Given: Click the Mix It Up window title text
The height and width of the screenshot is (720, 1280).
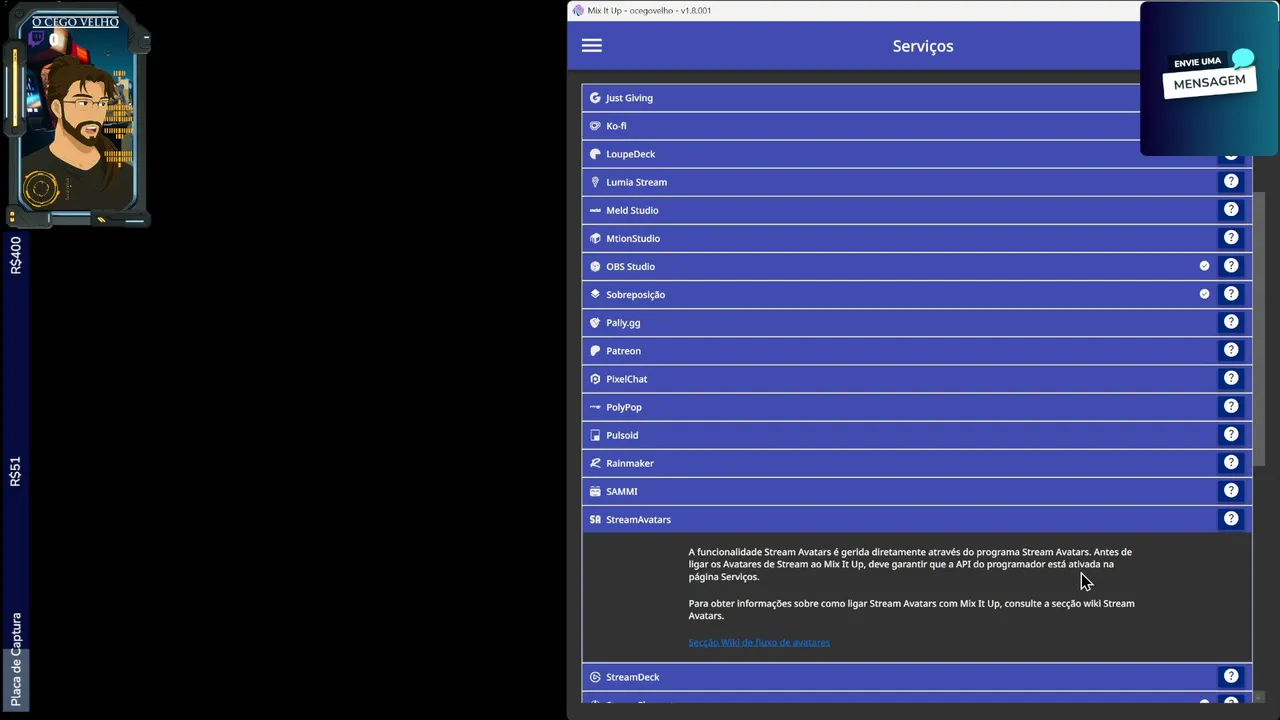Looking at the screenshot, I should click(x=650, y=11).
